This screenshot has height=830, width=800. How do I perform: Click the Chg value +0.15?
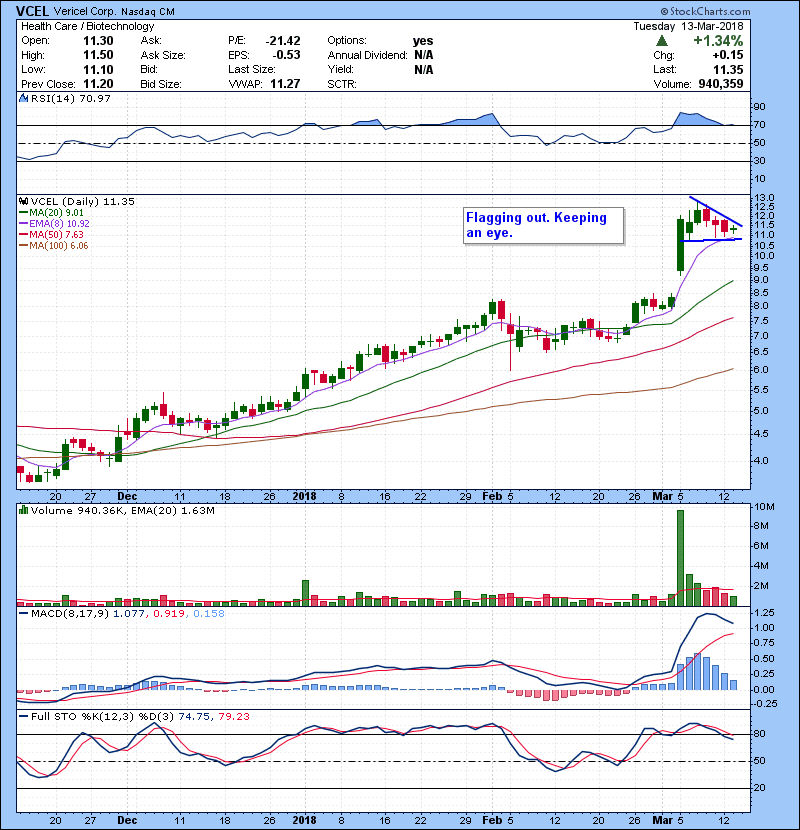(x=727, y=55)
